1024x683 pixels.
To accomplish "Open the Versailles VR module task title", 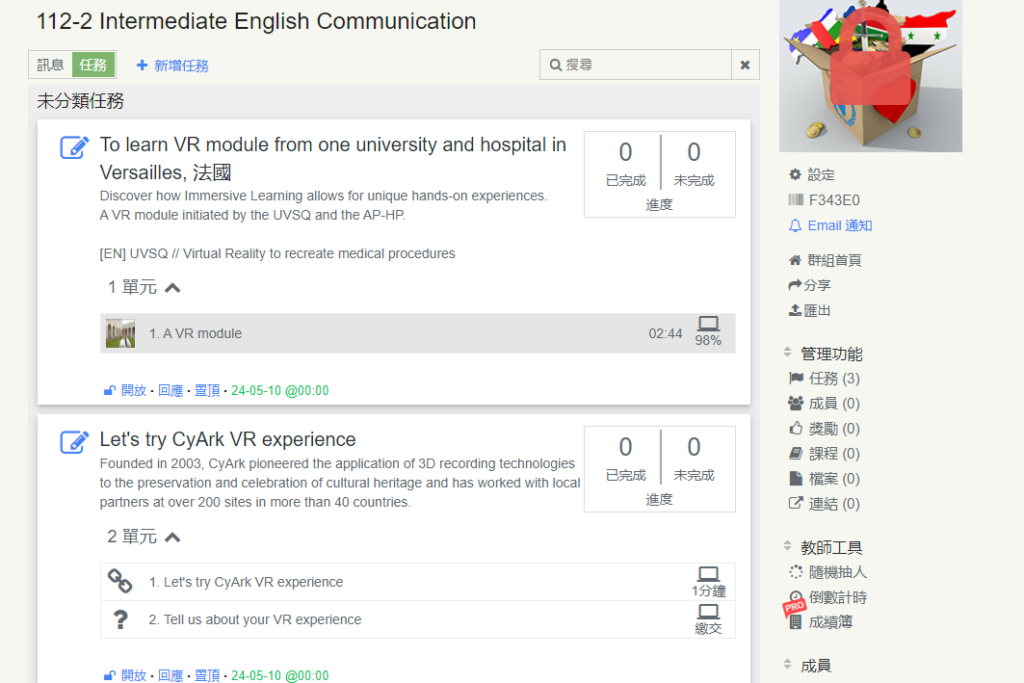I will coord(333,158).
